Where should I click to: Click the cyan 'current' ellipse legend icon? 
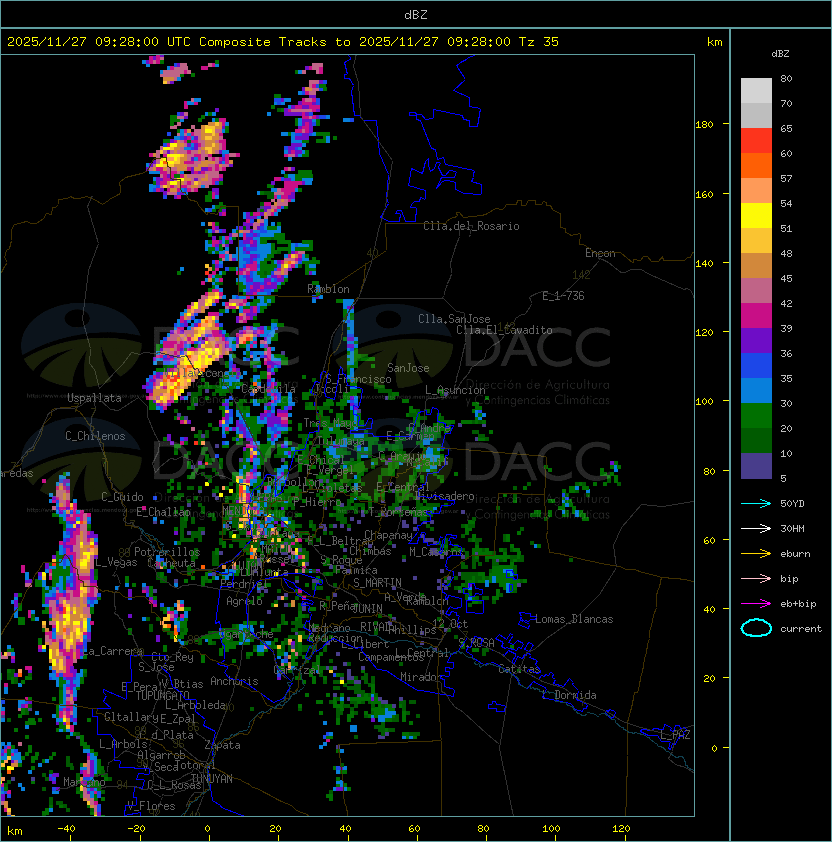point(756,628)
